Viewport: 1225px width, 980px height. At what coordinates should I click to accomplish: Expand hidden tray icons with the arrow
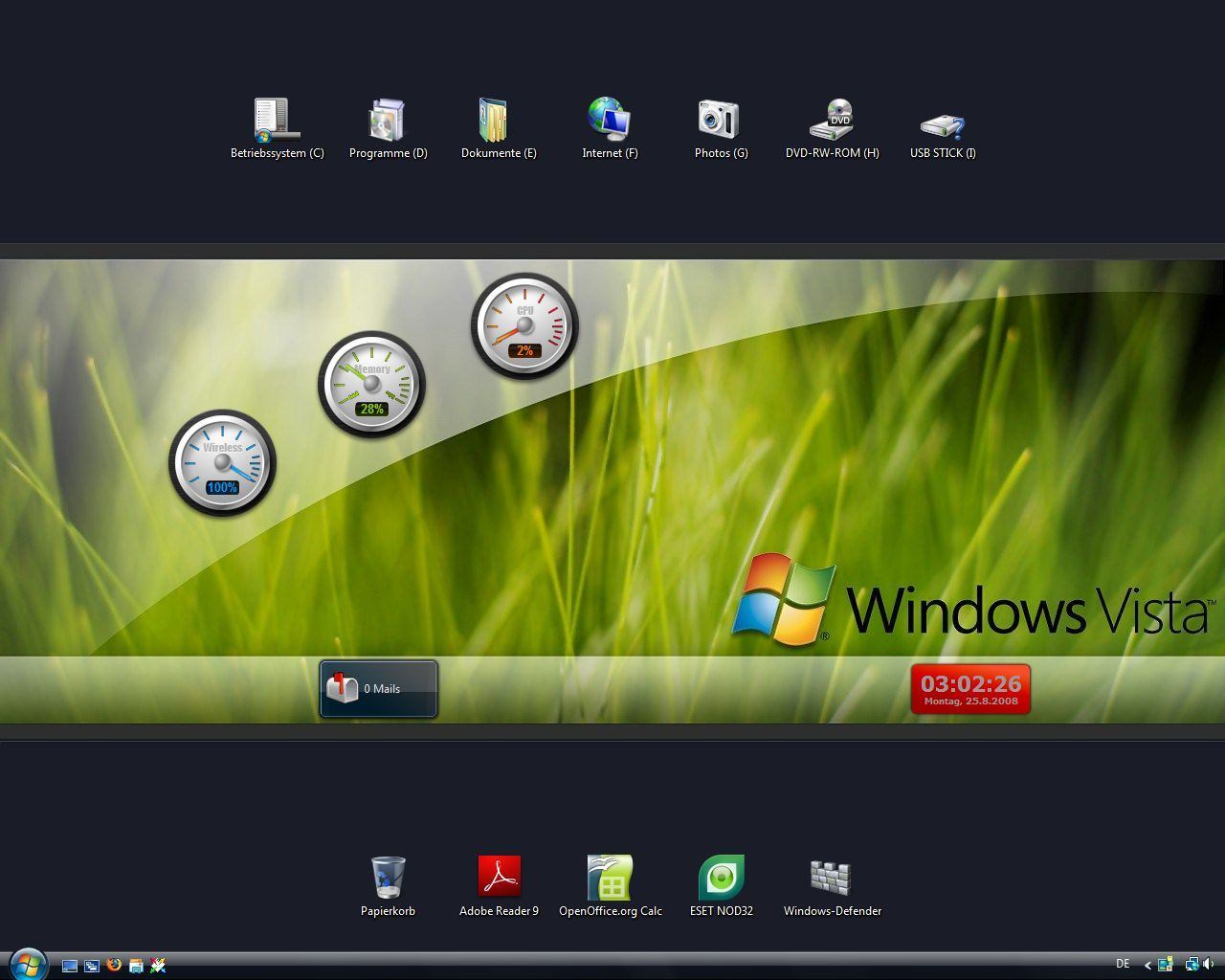1148,965
